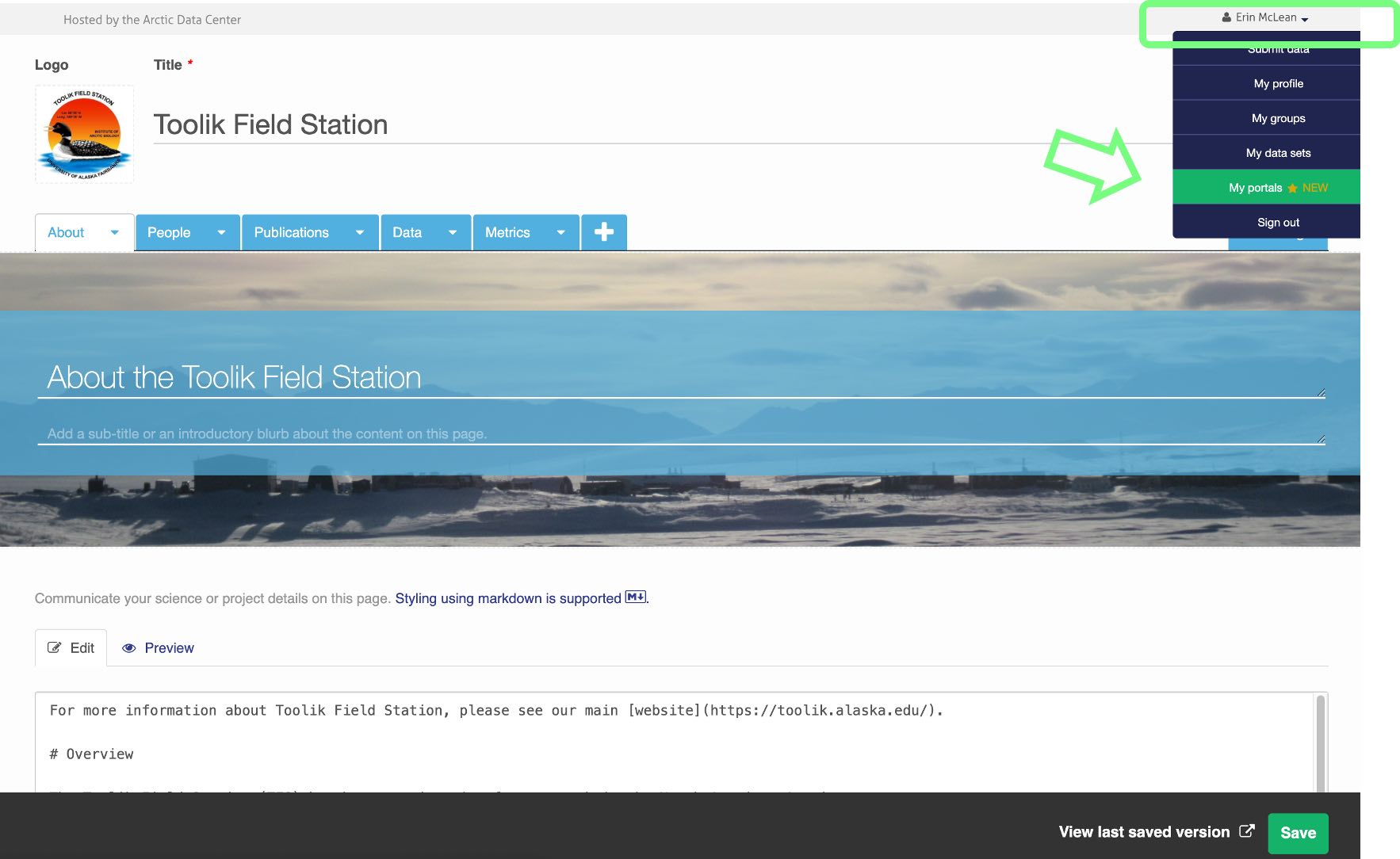
Task: Click the markdown M↓ icon
Action: tap(636, 597)
